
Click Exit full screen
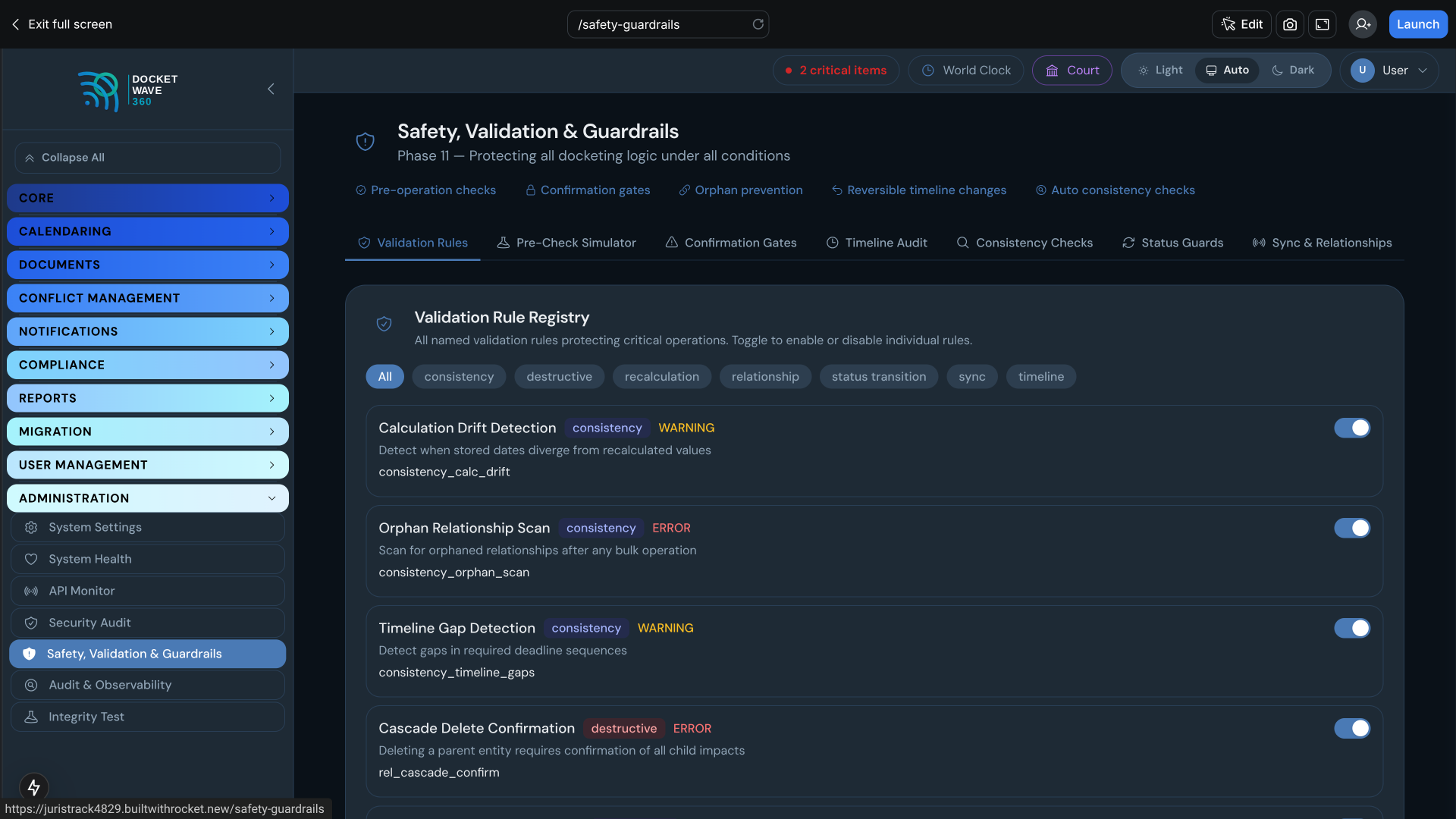62,24
